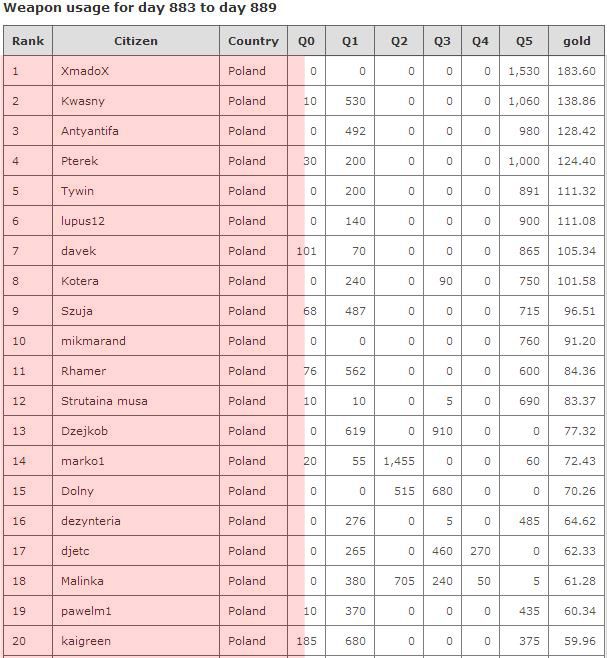The image size is (607, 658).
Task: Click the 183.60 gold value
Action: coord(577,71)
